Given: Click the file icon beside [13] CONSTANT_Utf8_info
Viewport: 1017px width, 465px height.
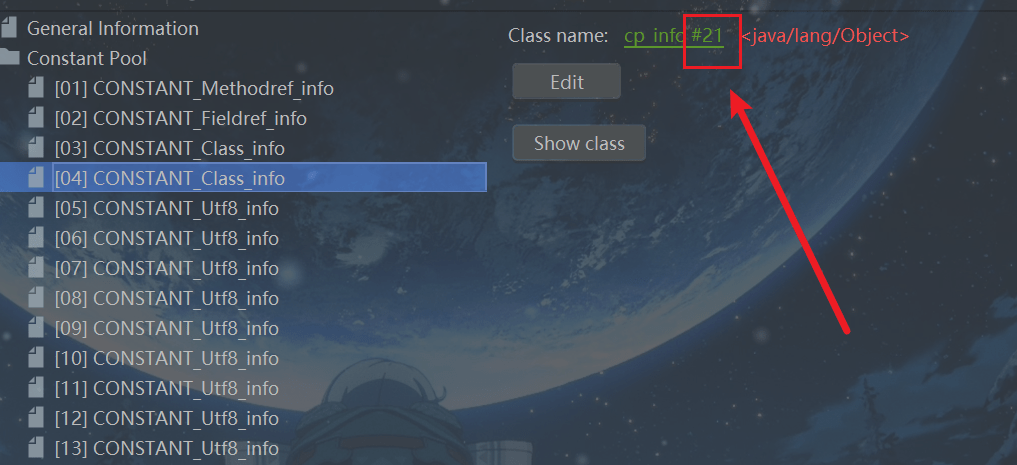Looking at the screenshot, I should (36, 447).
